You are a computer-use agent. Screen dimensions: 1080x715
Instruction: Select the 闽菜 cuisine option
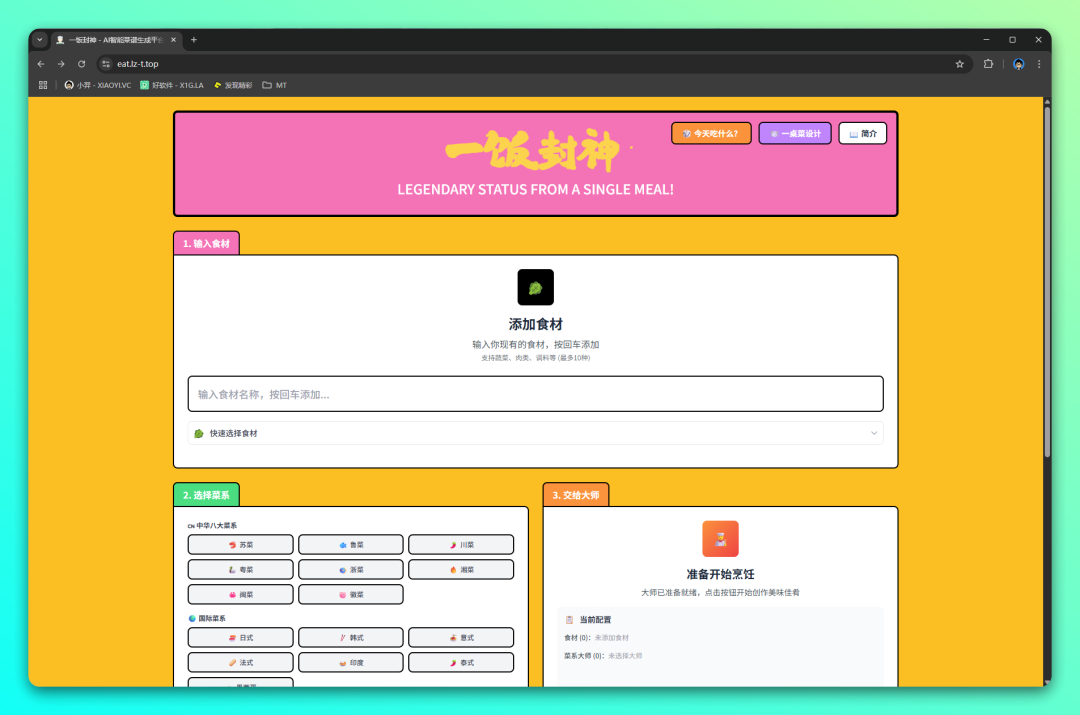(x=240, y=594)
